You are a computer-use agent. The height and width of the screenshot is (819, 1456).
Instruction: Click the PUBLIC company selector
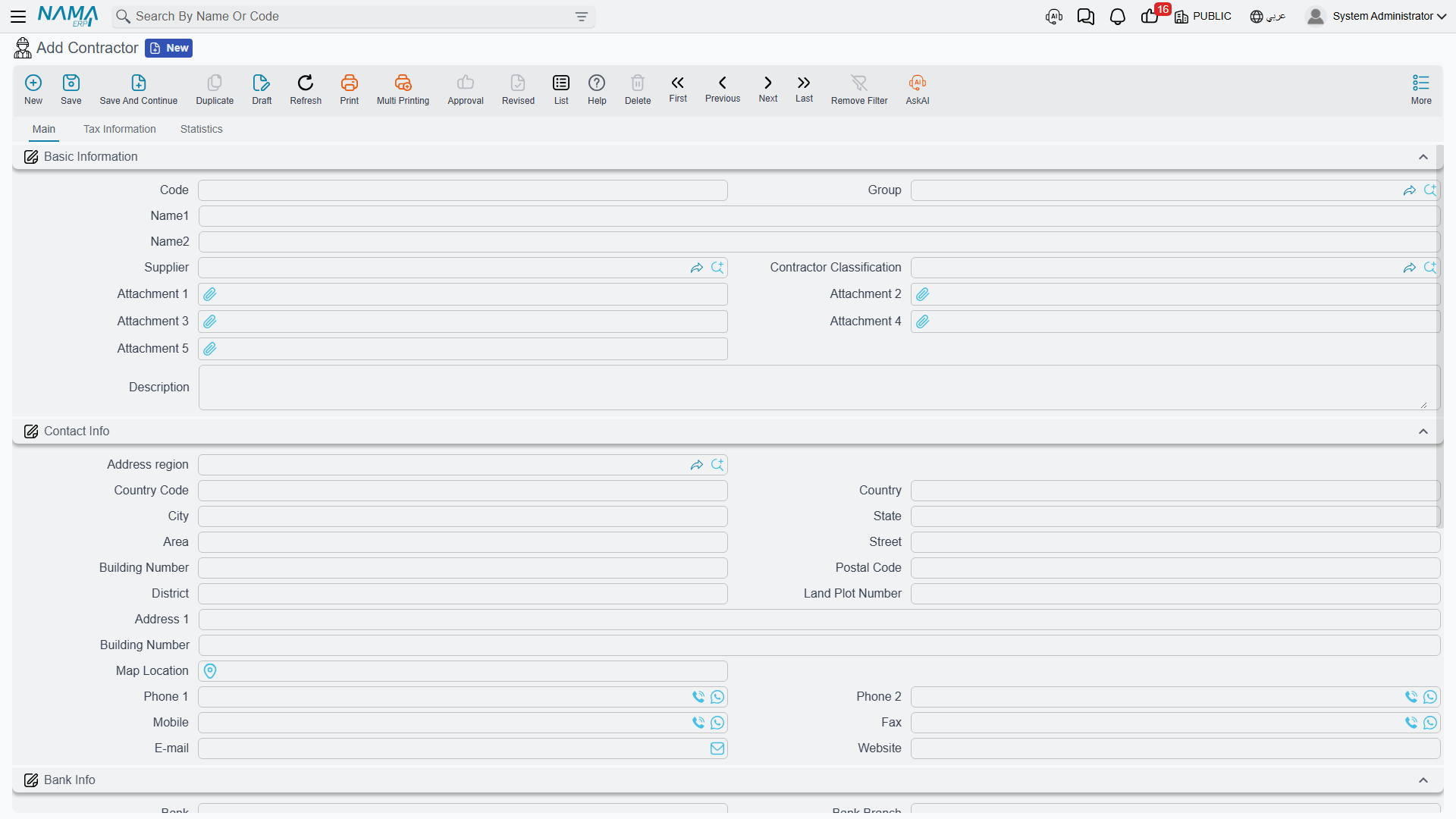(x=1203, y=17)
